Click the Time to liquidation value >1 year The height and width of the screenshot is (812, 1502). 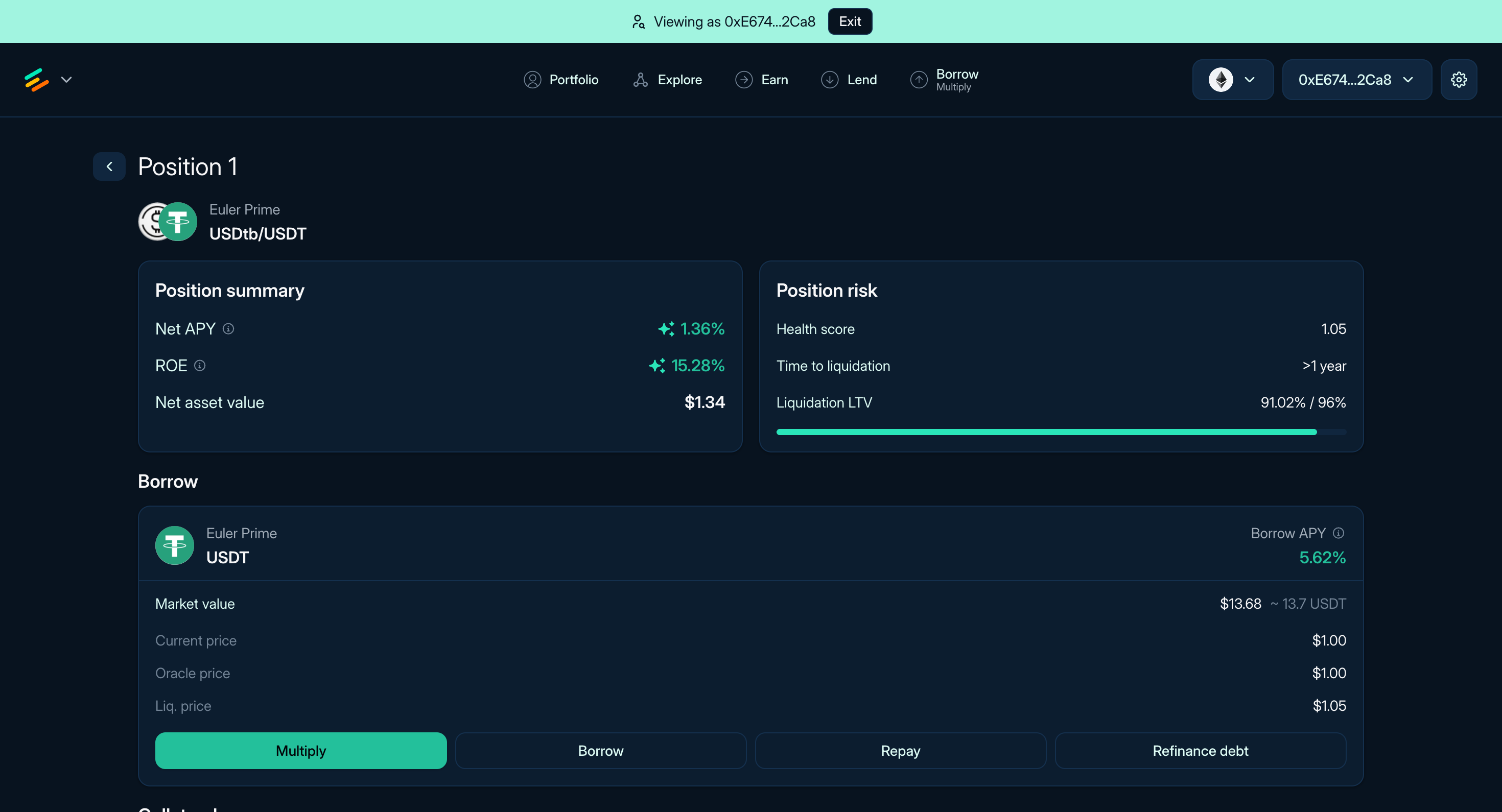pos(1324,366)
